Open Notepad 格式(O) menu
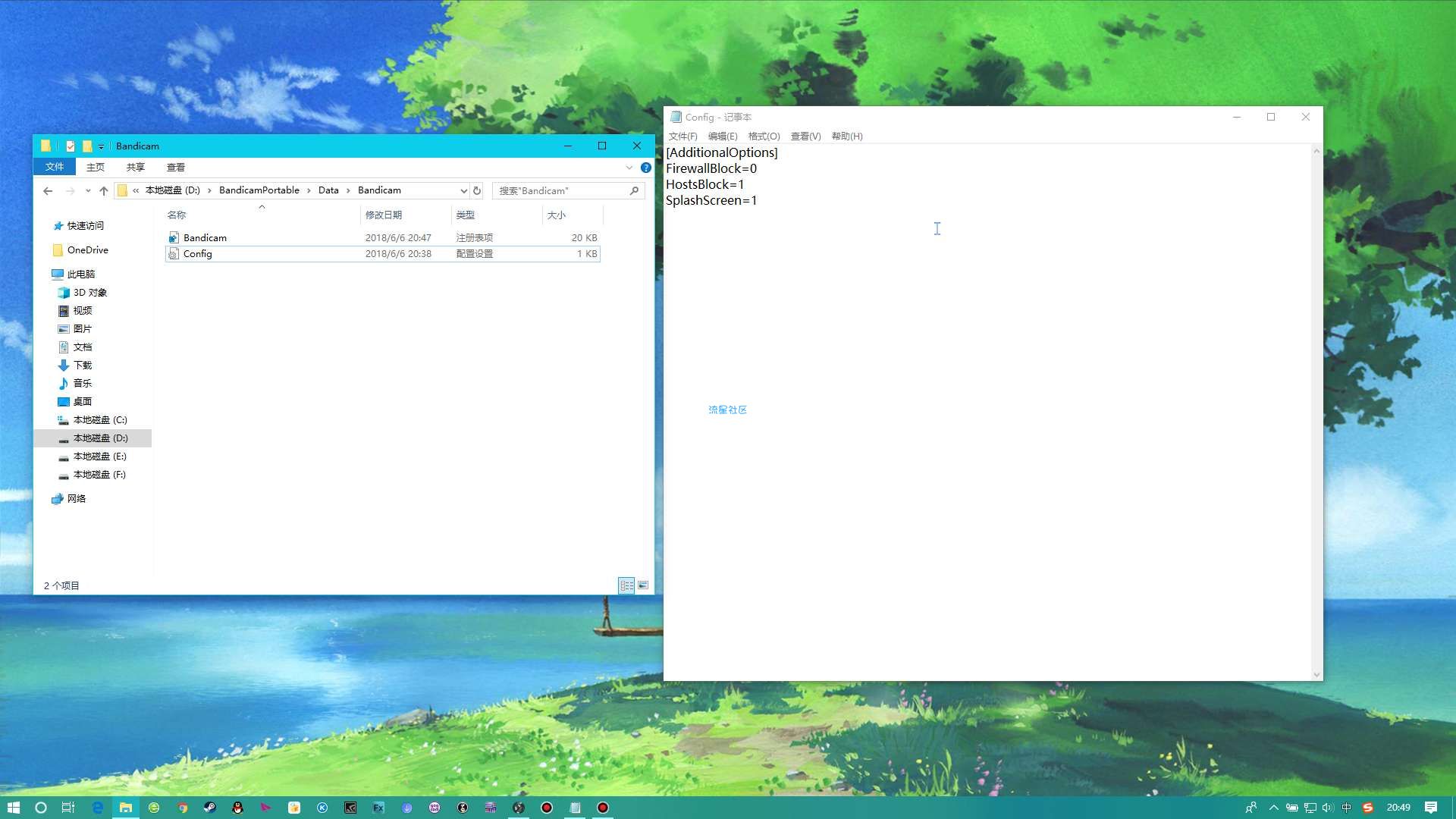Screen dimensions: 1456x819 764,136
